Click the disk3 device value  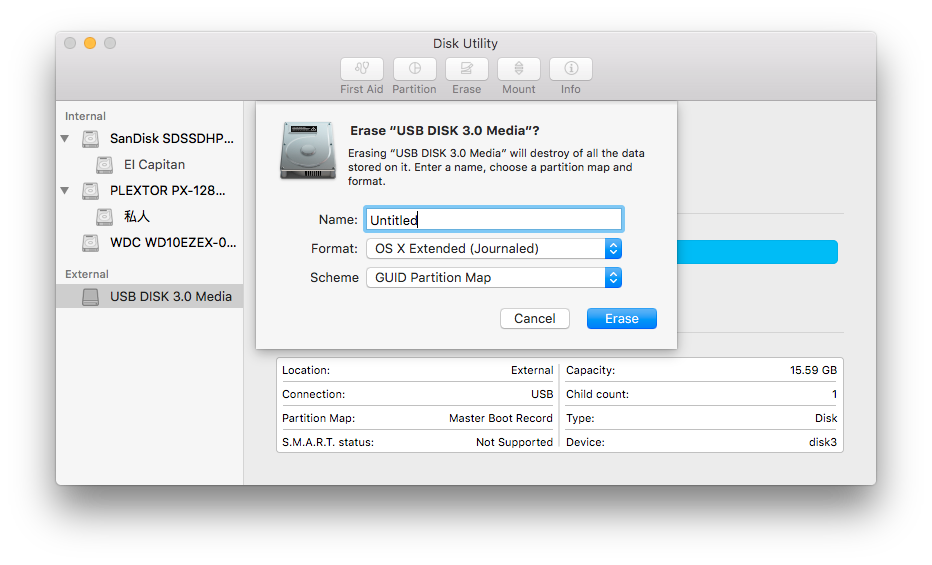click(x=823, y=442)
